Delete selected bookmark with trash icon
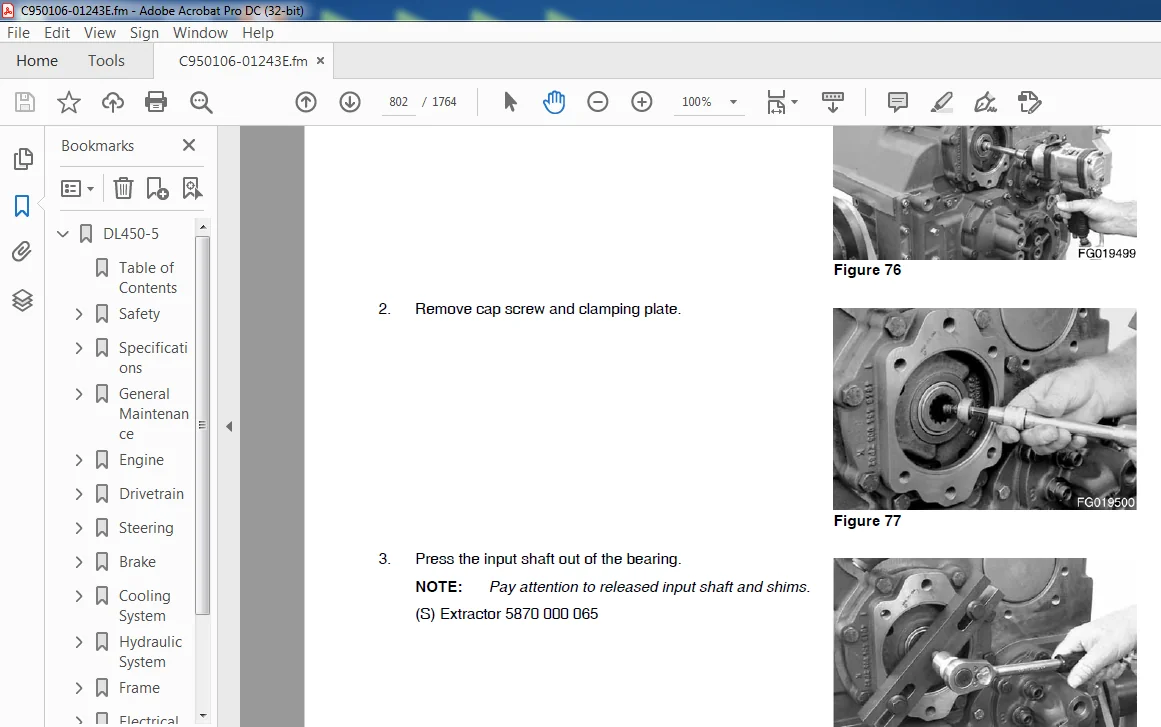1161x727 pixels. click(x=123, y=188)
